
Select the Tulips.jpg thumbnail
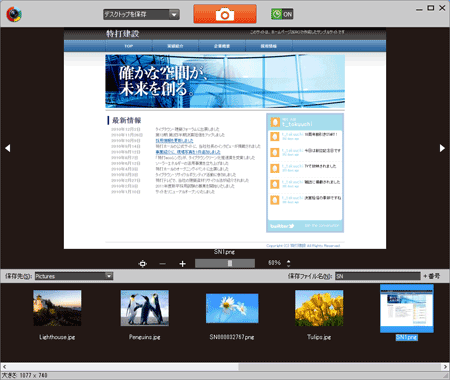(319, 308)
